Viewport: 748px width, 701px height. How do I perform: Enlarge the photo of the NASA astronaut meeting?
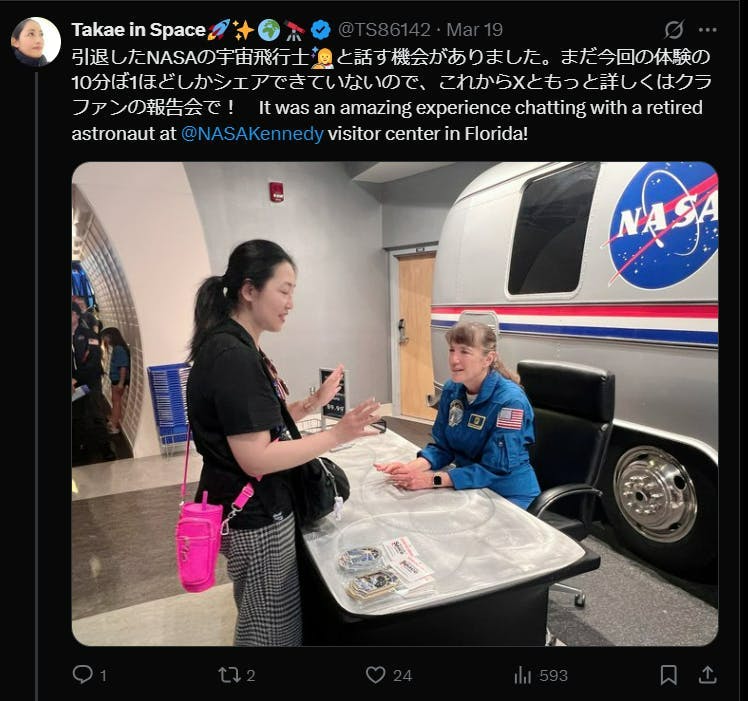click(x=395, y=404)
